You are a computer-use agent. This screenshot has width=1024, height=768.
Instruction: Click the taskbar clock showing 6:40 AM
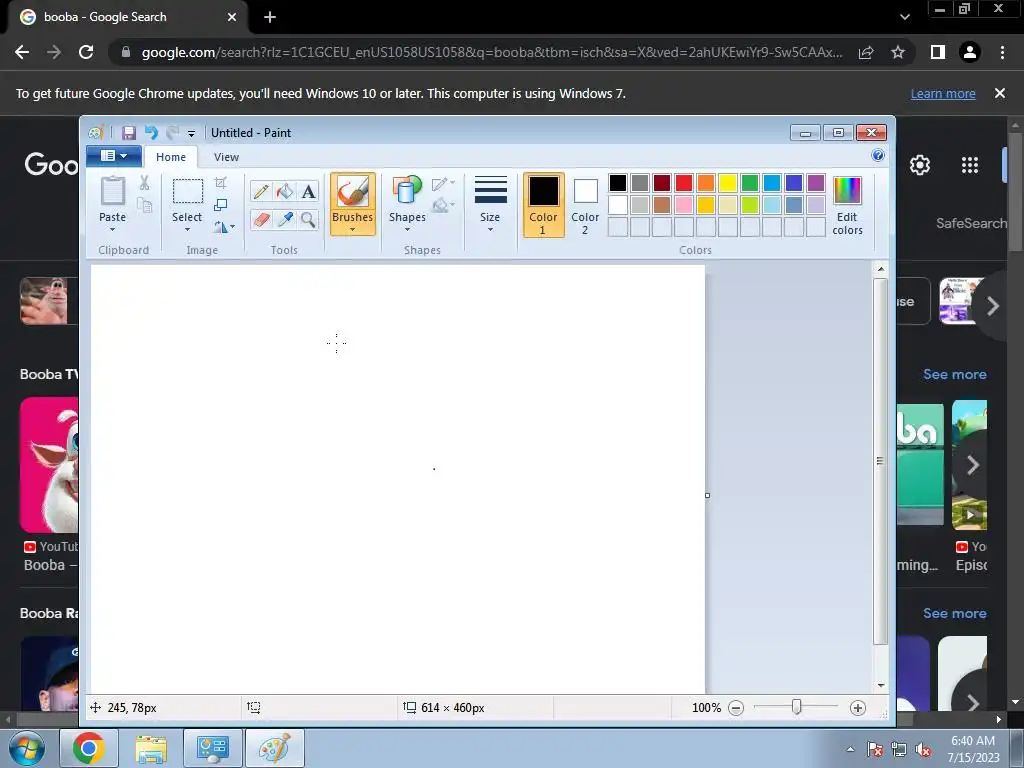[973, 749]
